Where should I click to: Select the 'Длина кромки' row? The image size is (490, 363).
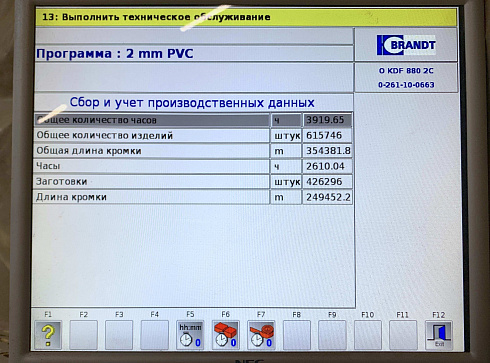(x=193, y=197)
